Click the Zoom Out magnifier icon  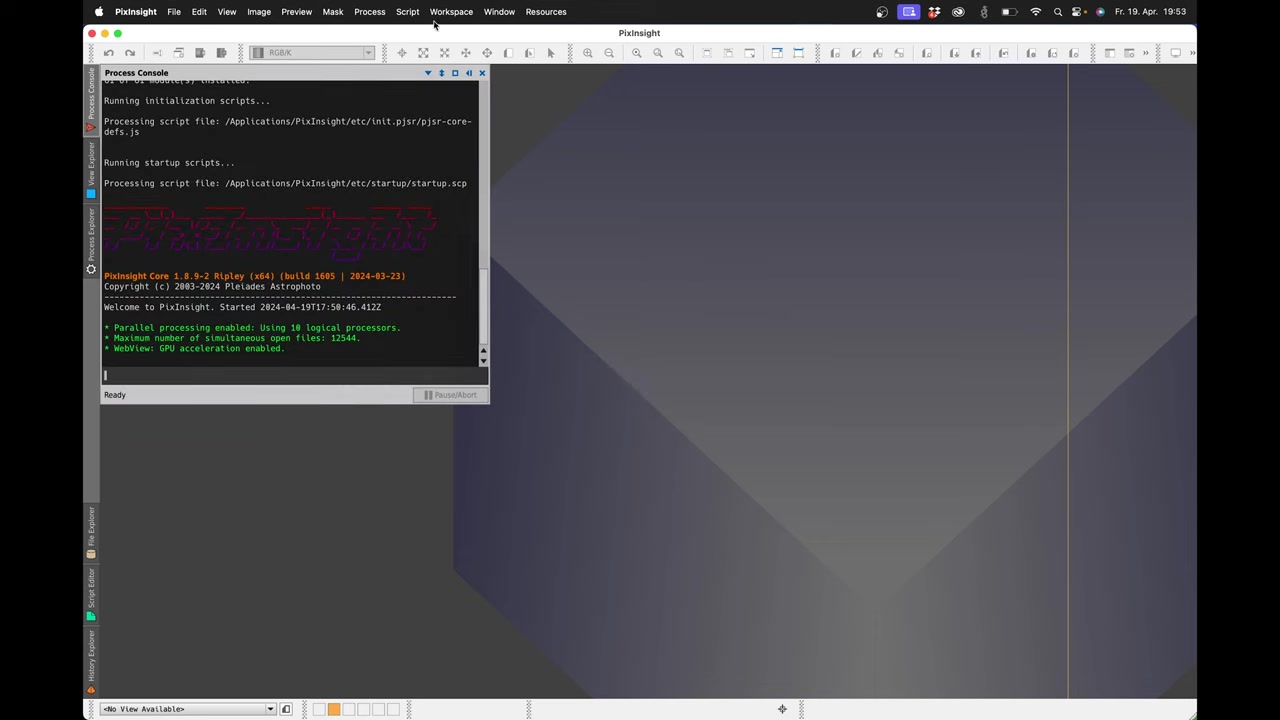[x=609, y=53]
